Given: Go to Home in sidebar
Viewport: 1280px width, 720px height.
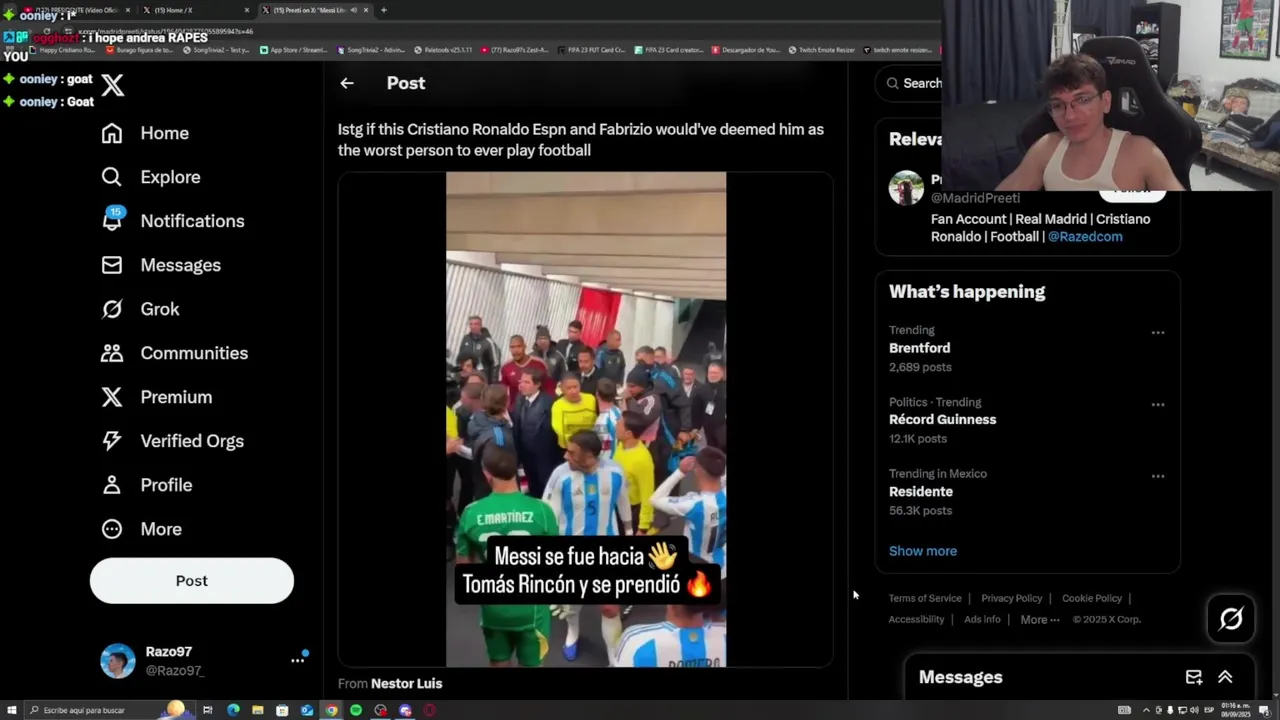Looking at the screenshot, I should 145,133.
